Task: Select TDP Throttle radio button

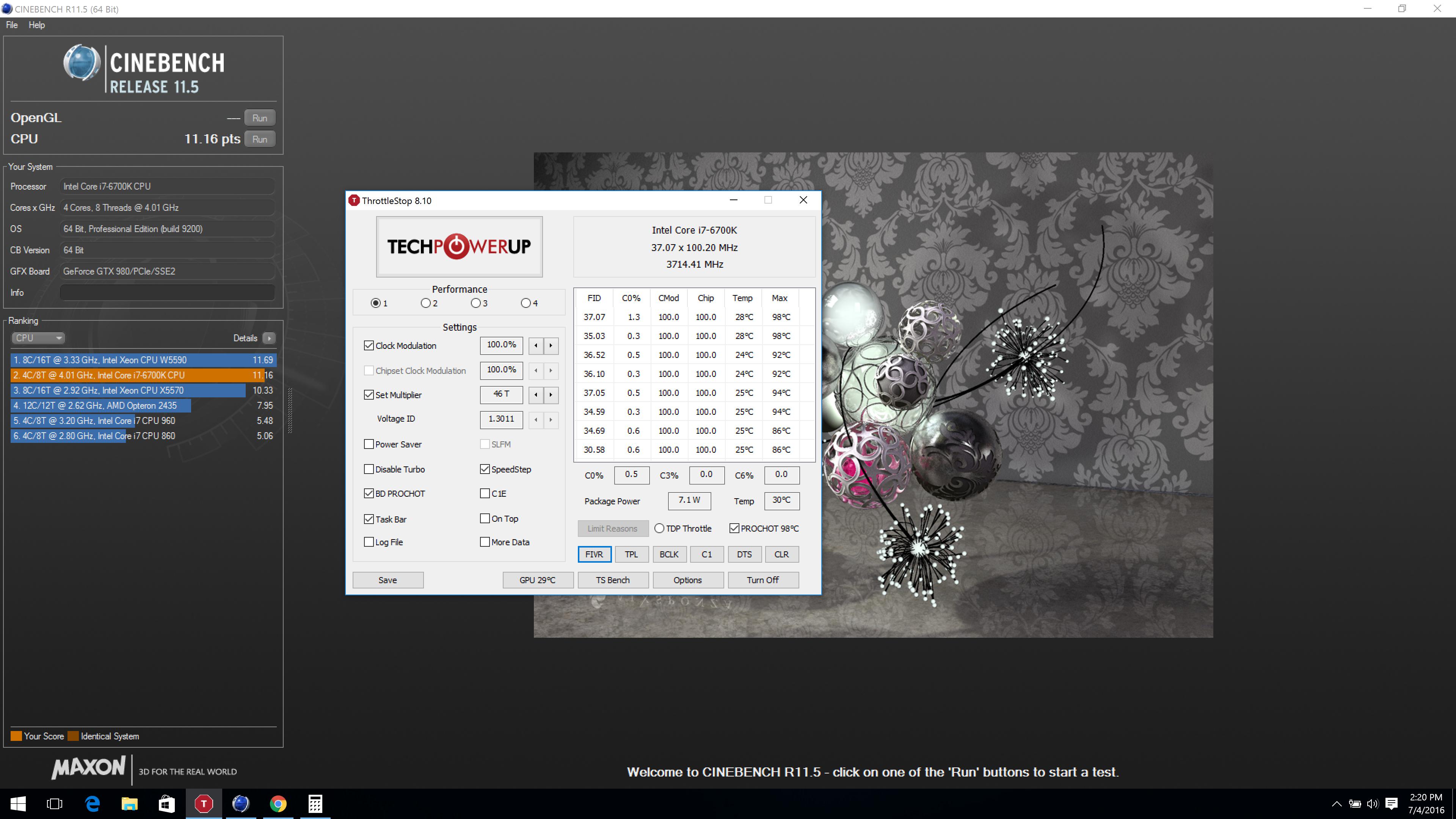Action: click(x=659, y=529)
